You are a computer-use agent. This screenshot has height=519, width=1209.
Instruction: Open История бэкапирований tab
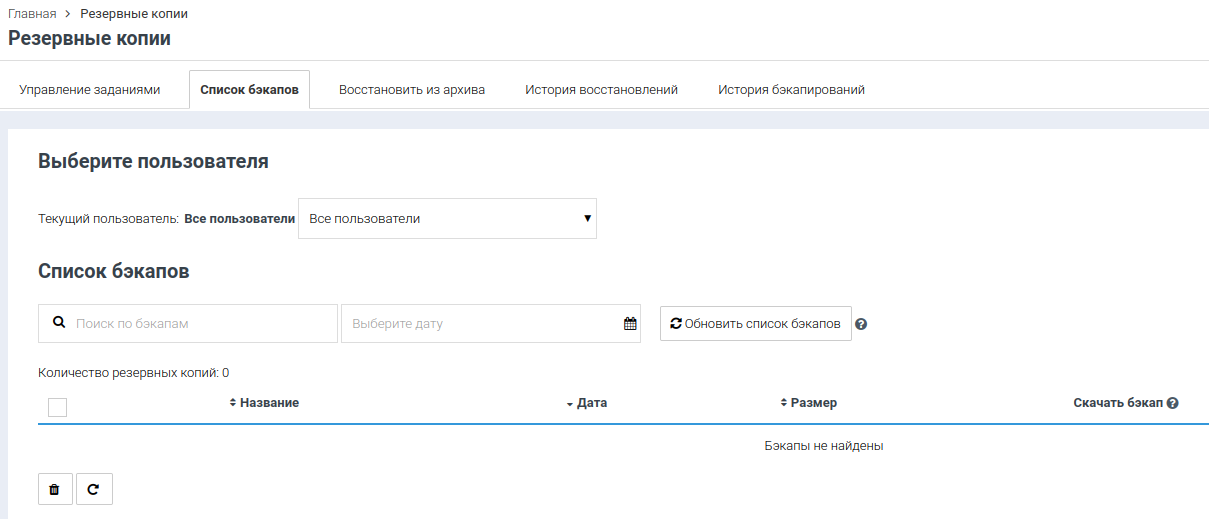click(791, 90)
